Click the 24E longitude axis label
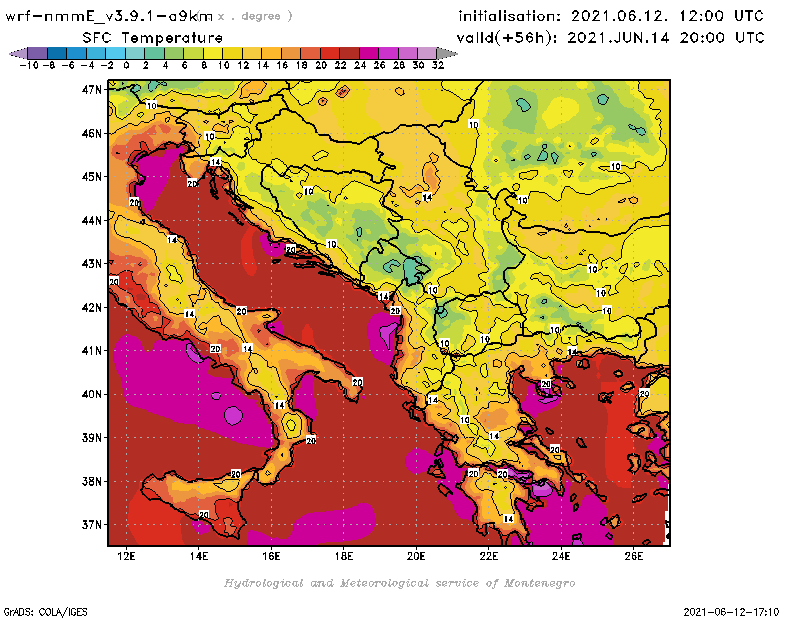800x618 pixels. (x=561, y=556)
